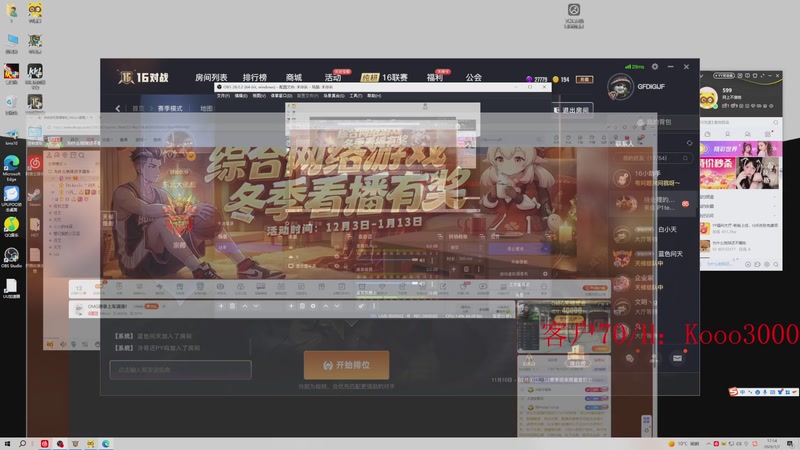Click the 精彩世界 banner in YY
The image size is (800, 450).
click(x=741, y=149)
